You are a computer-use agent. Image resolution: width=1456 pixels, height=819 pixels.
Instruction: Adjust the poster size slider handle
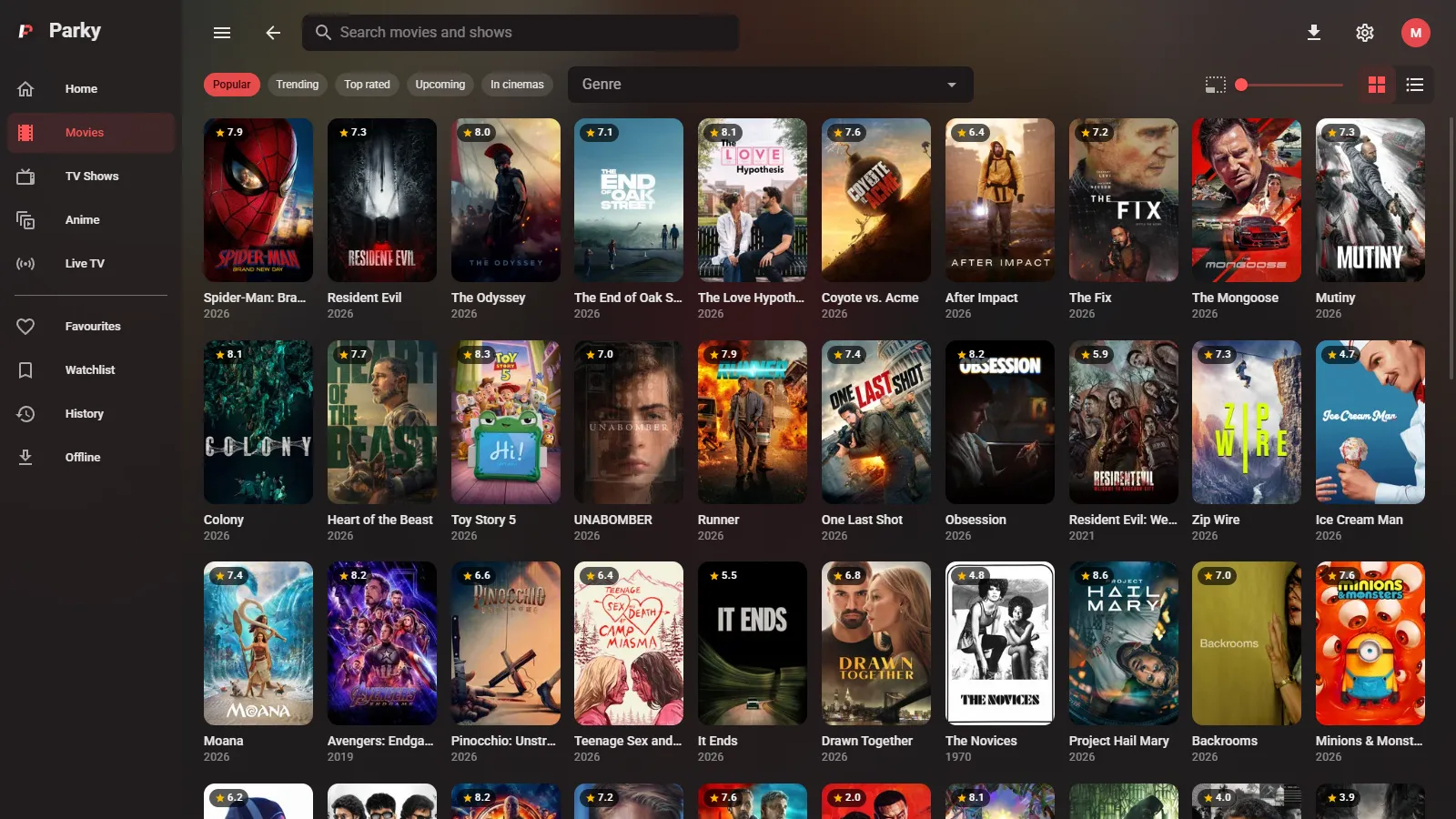tap(1241, 85)
